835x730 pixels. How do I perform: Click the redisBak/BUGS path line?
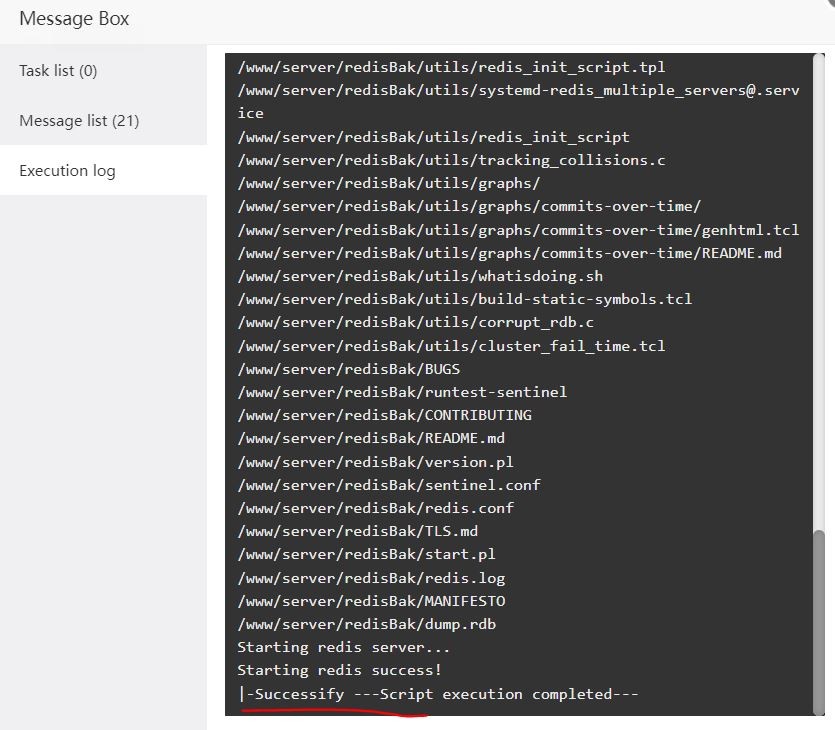pyautogui.click(x=348, y=369)
